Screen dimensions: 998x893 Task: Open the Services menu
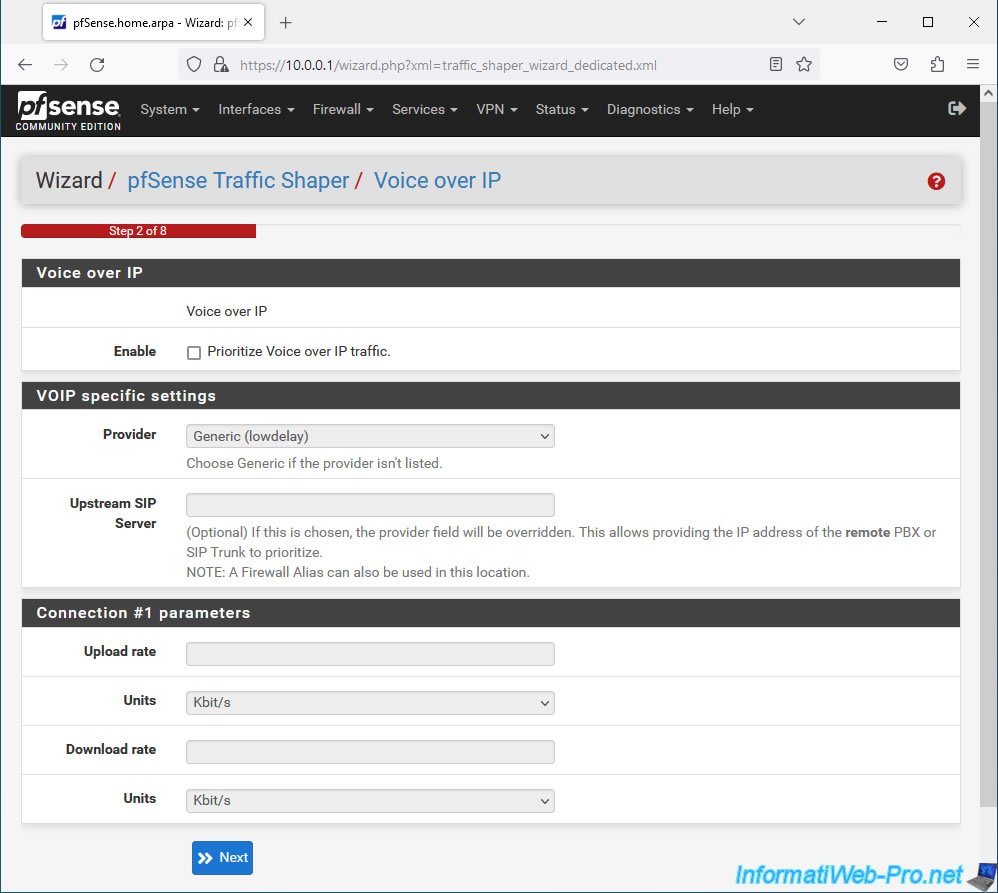coord(425,109)
